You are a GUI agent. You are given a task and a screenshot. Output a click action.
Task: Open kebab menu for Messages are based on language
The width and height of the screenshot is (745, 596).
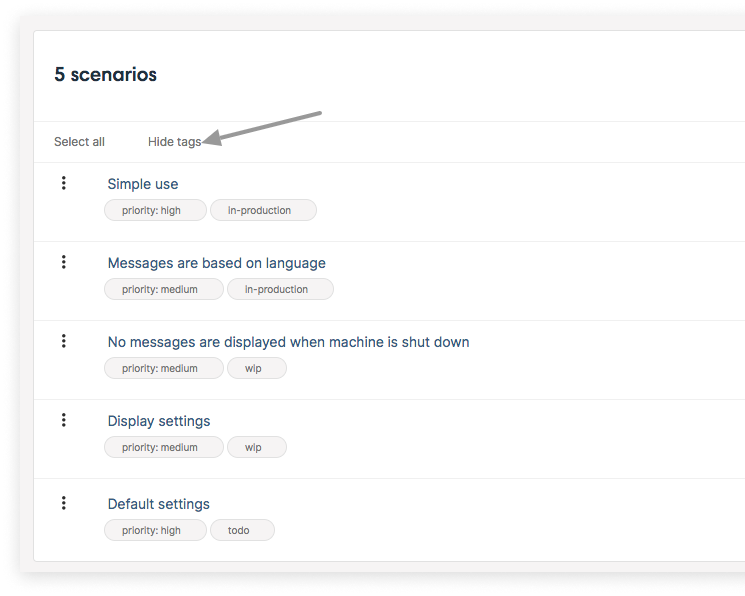pos(64,262)
